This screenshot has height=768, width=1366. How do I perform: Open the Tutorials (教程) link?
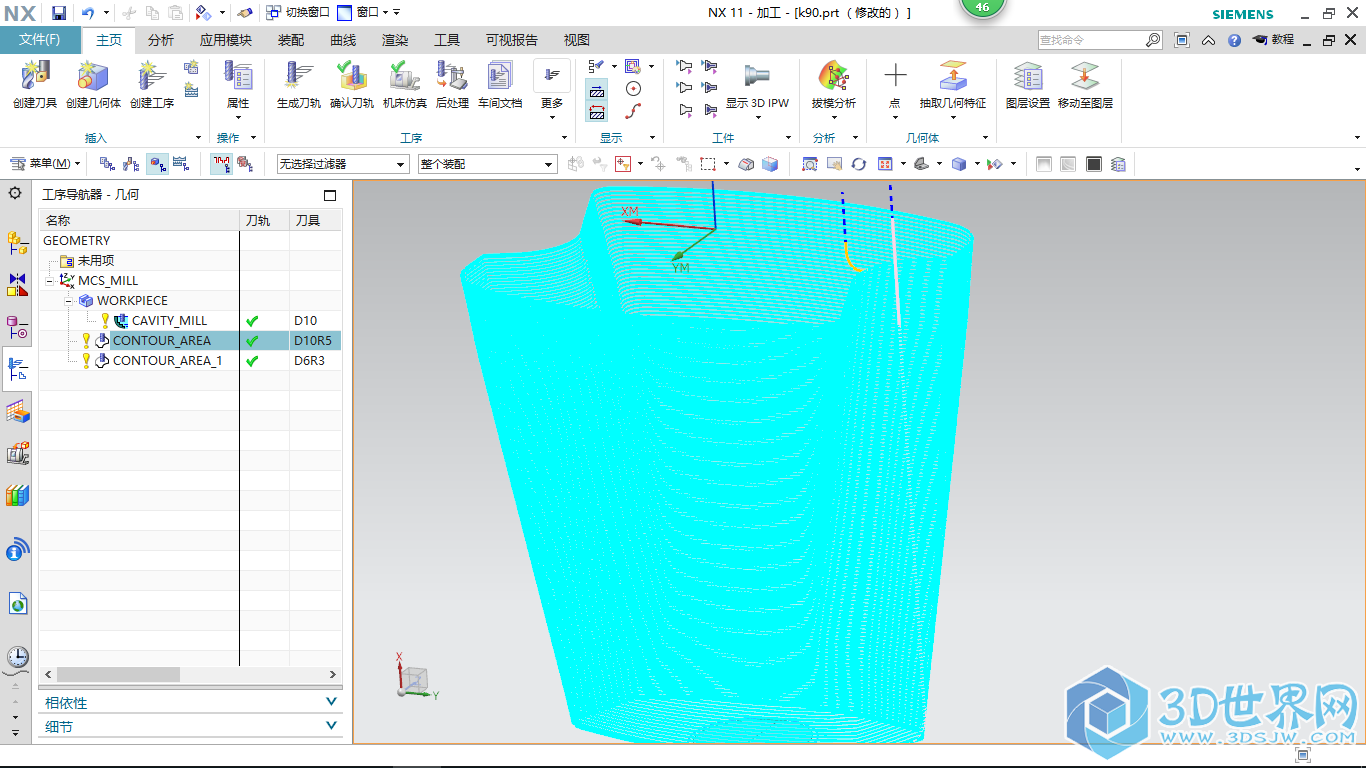coord(1273,40)
